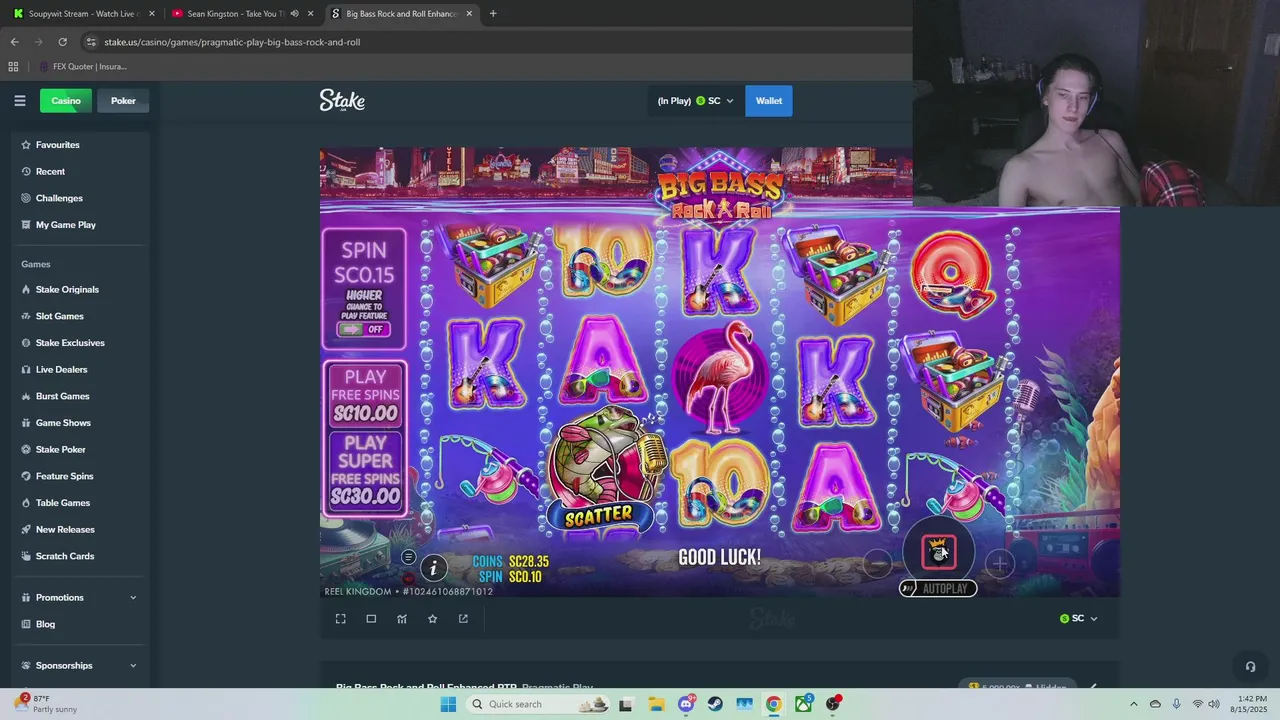Screen dimensions: 1280x720
Task: Increase the bet with plus button
Action: (1000, 564)
